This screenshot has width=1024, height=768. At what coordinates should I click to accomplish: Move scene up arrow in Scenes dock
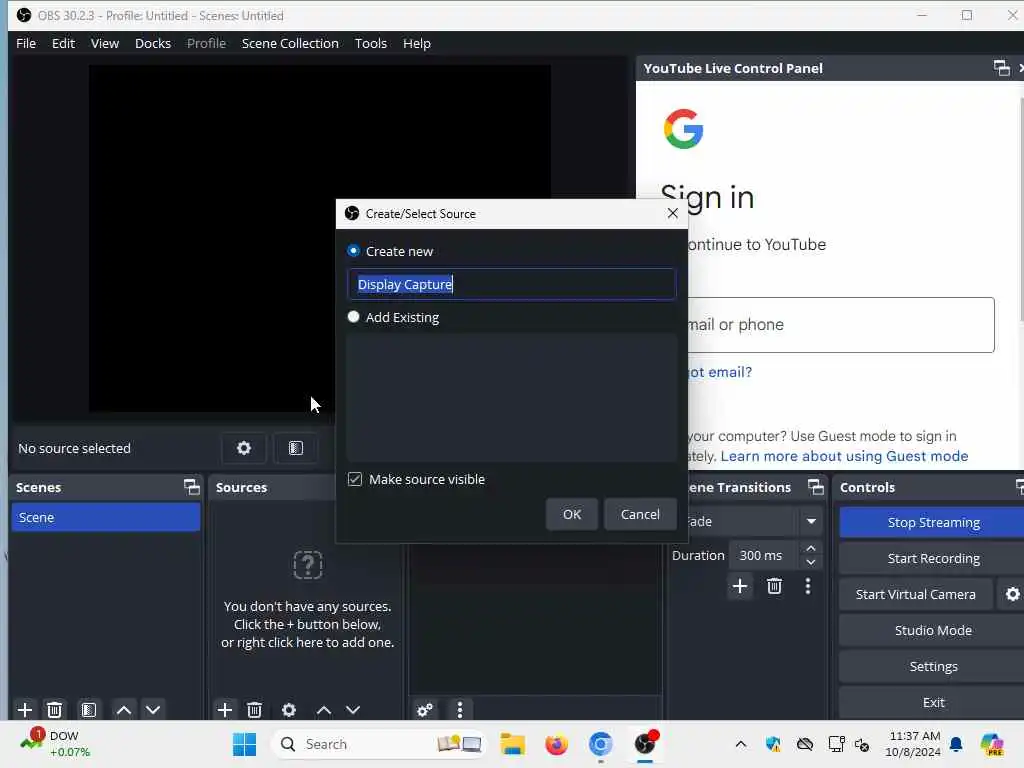pos(123,710)
